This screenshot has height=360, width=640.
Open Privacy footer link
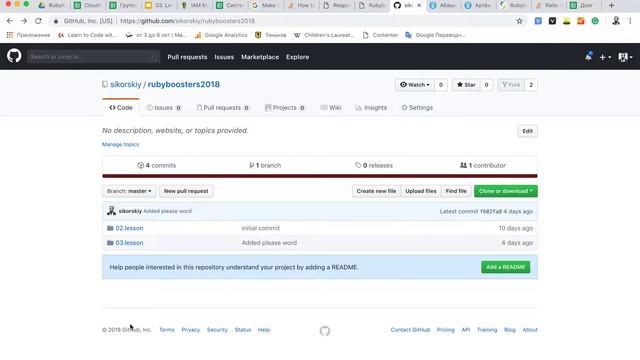(191, 330)
